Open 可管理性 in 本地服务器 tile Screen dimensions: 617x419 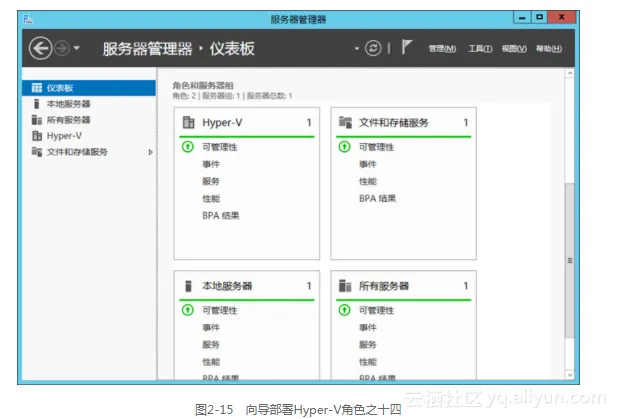tap(220, 310)
